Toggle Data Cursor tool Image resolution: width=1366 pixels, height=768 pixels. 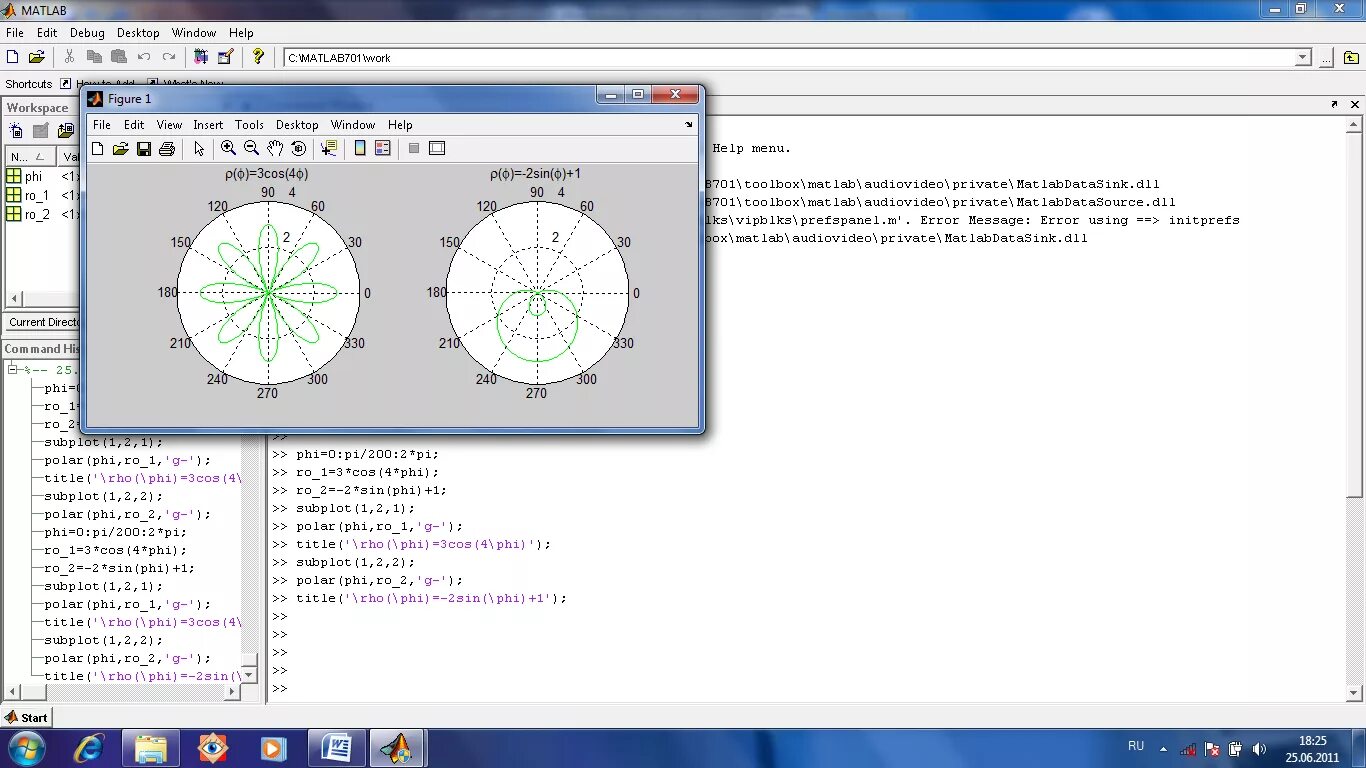pos(328,148)
